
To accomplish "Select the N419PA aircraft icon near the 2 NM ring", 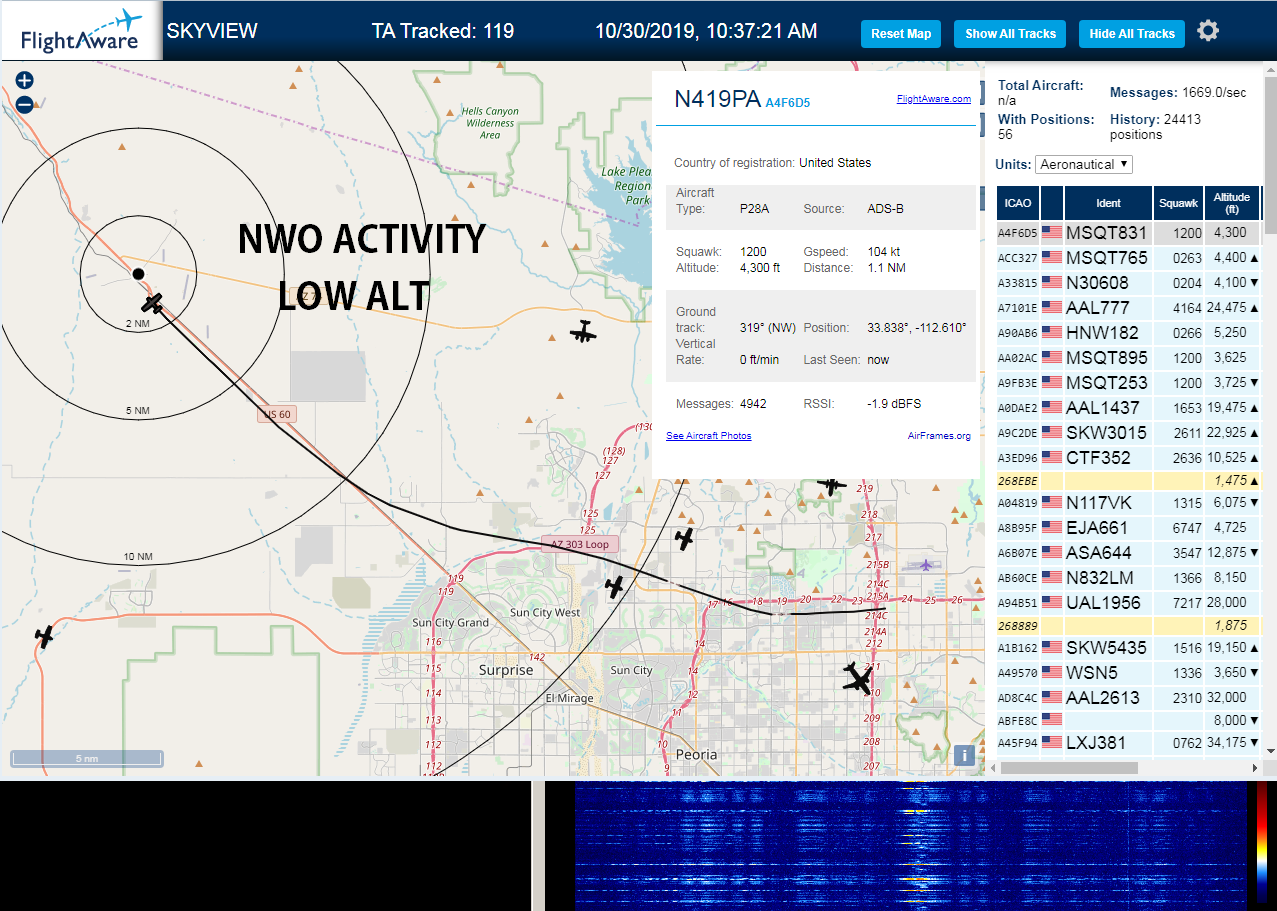I will [x=153, y=302].
